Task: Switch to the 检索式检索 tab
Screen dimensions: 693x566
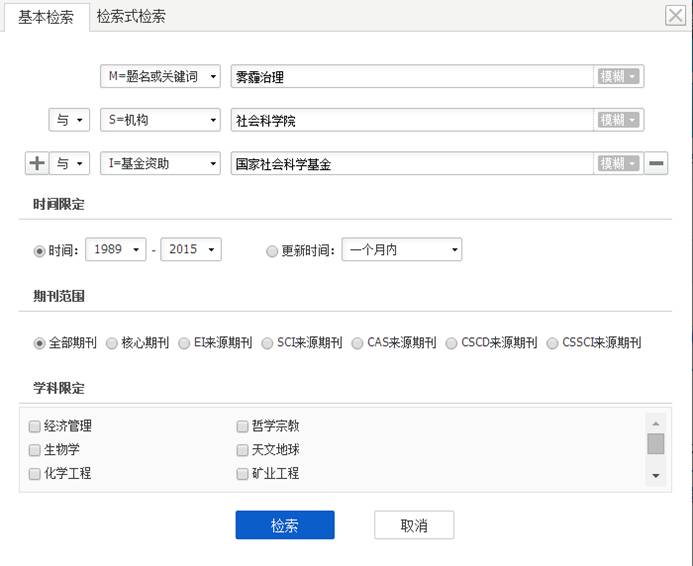Action: pyautogui.click(x=131, y=16)
